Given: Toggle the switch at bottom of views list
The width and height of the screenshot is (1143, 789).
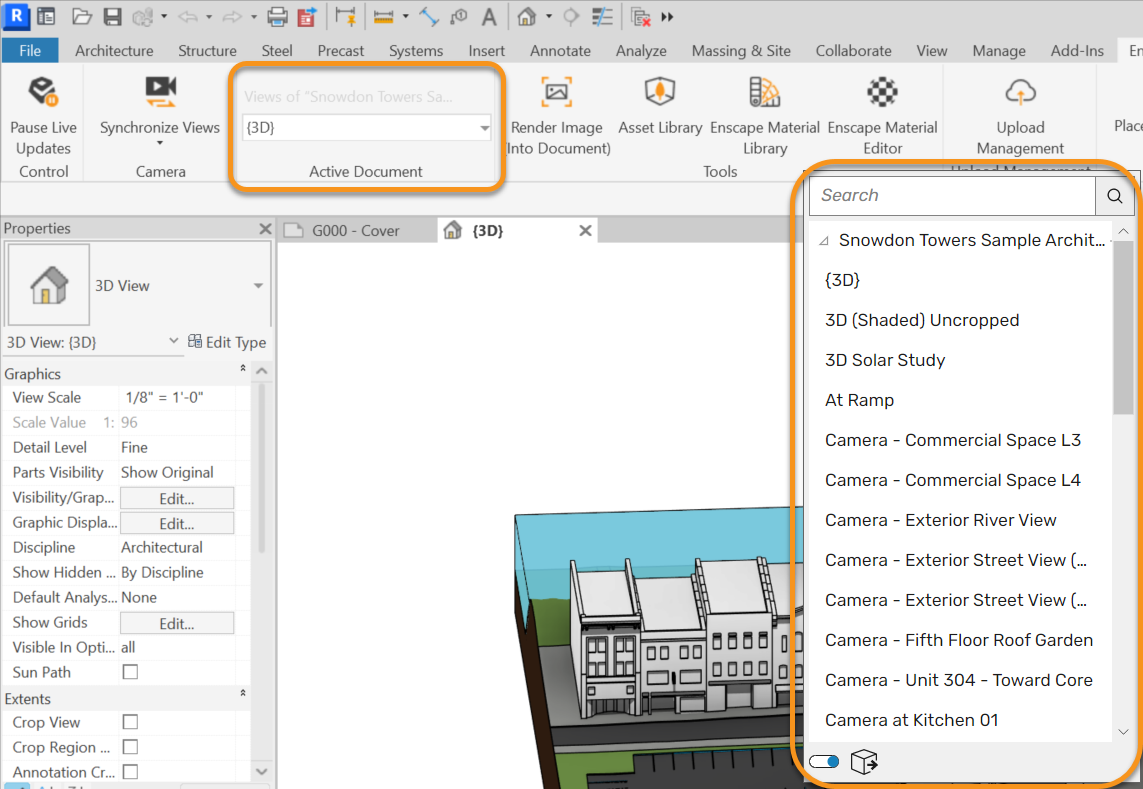Looking at the screenshot, I should pyautogui.click(x=824, y=761).
